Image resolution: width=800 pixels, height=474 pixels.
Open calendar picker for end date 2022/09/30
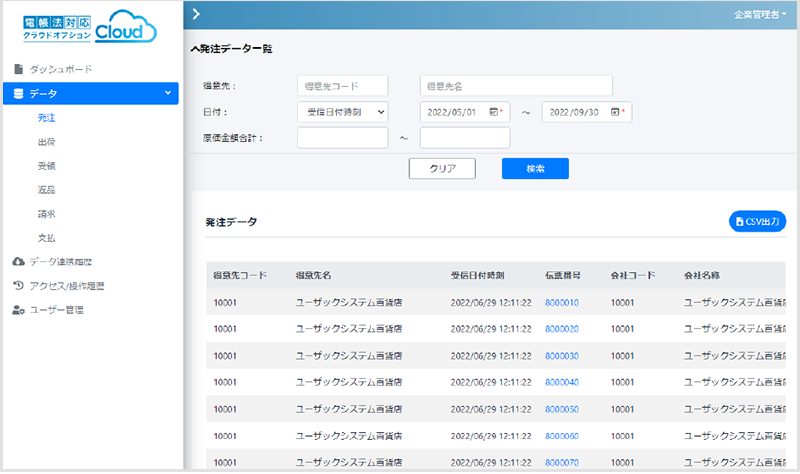coord(615,112)
